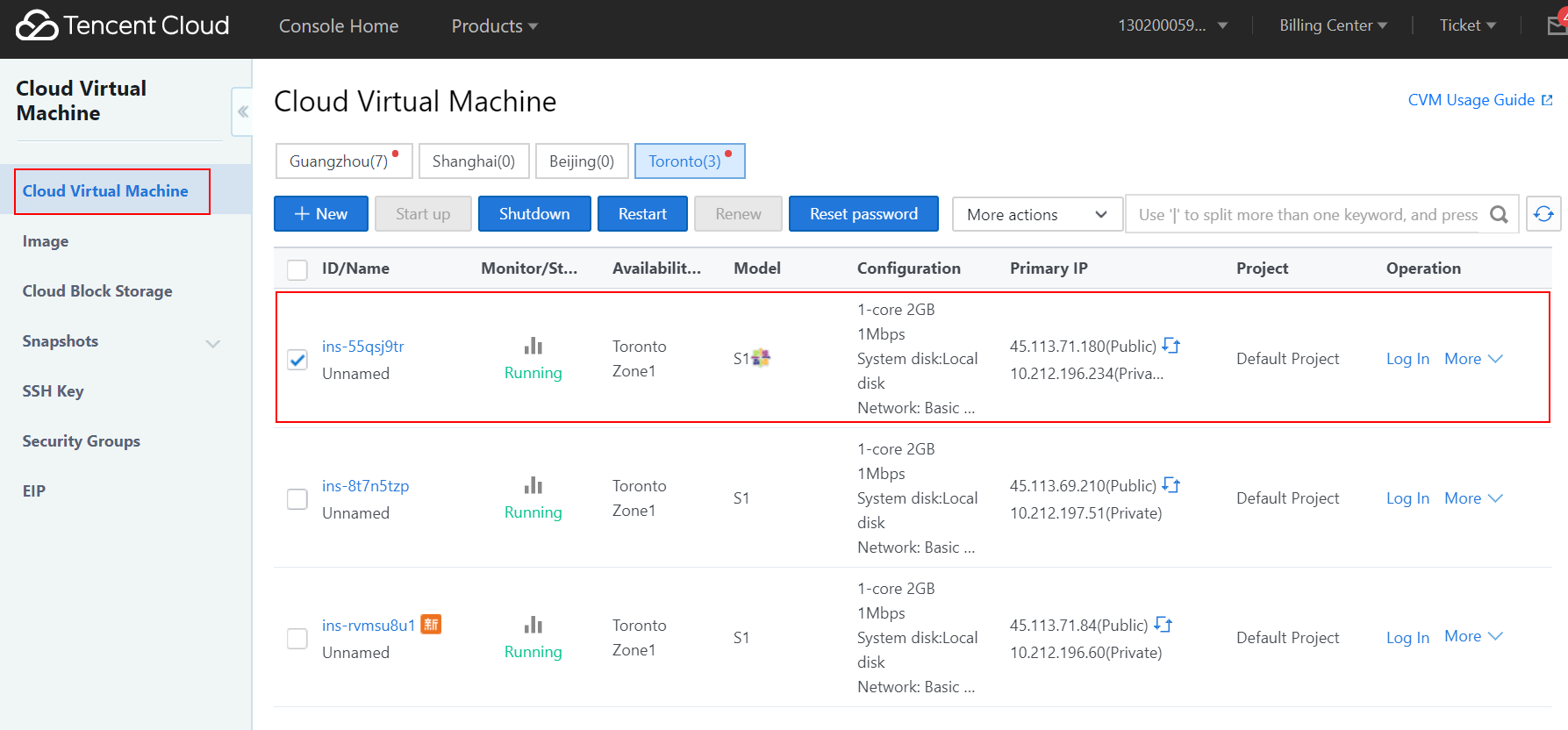Check the checkbox for ins-8t7n5tzp
The image size is (1568, 730).
tap(297, 499)
